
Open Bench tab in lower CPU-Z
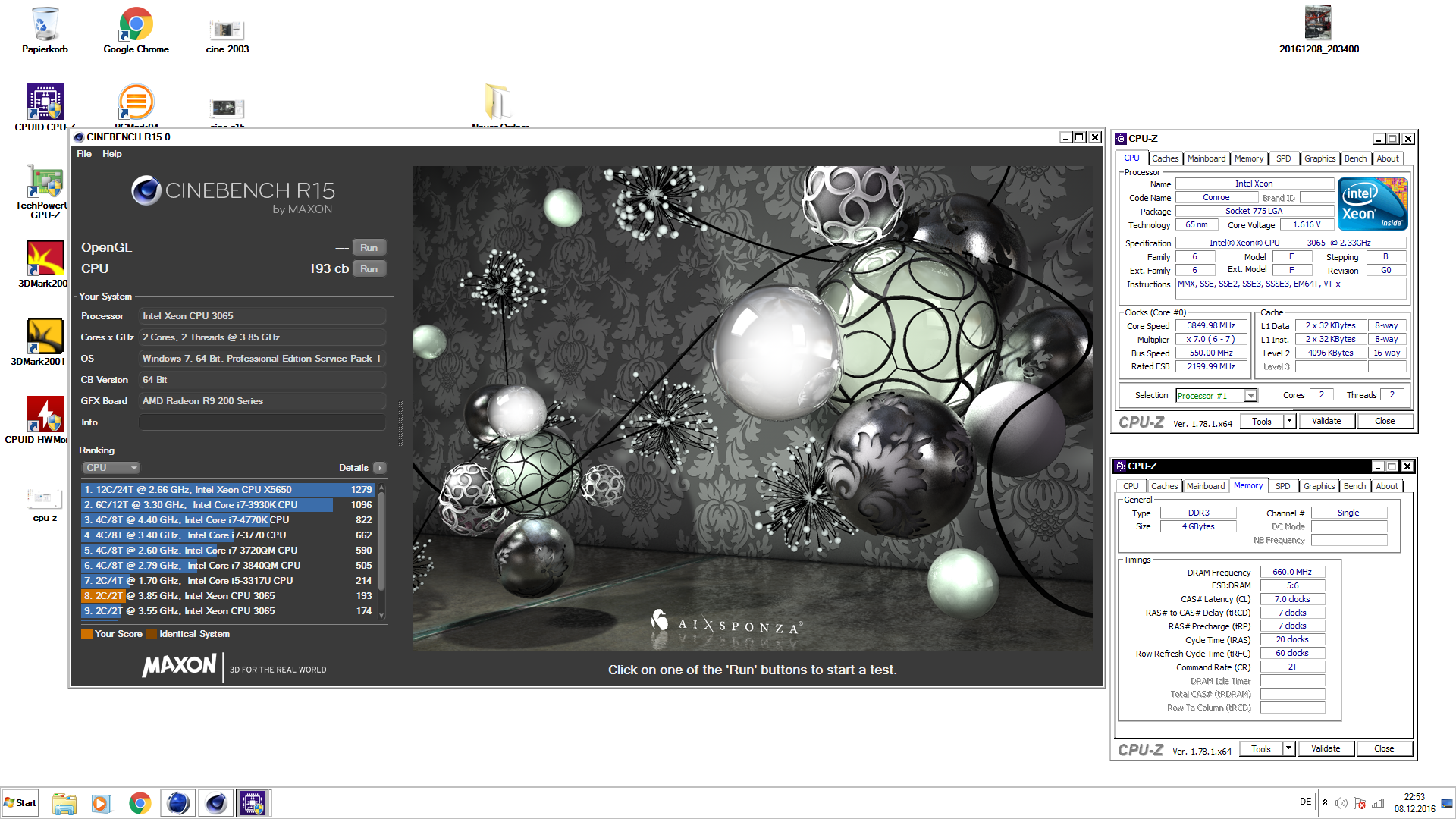coord(1354,486)
